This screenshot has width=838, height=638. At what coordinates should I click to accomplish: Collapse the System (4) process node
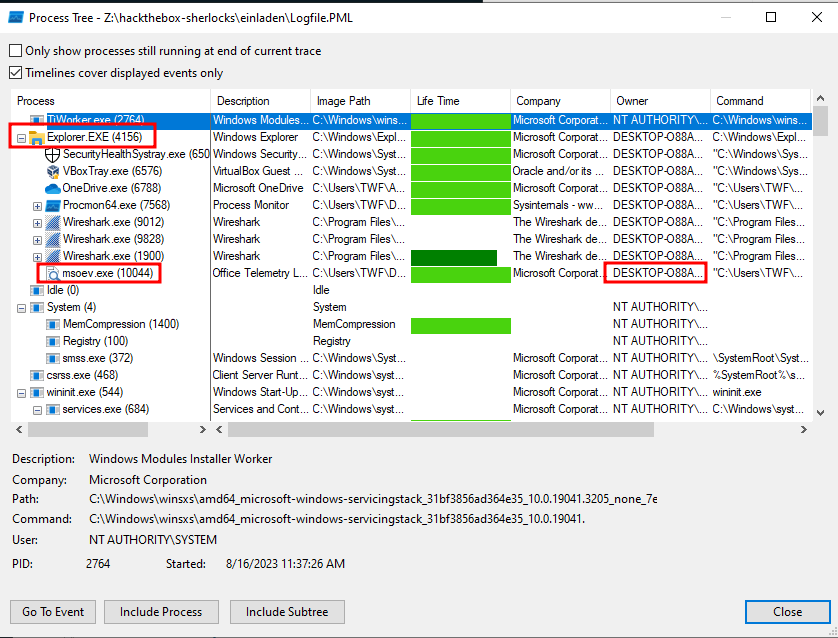pyautogui.click(x=23, y=307)
